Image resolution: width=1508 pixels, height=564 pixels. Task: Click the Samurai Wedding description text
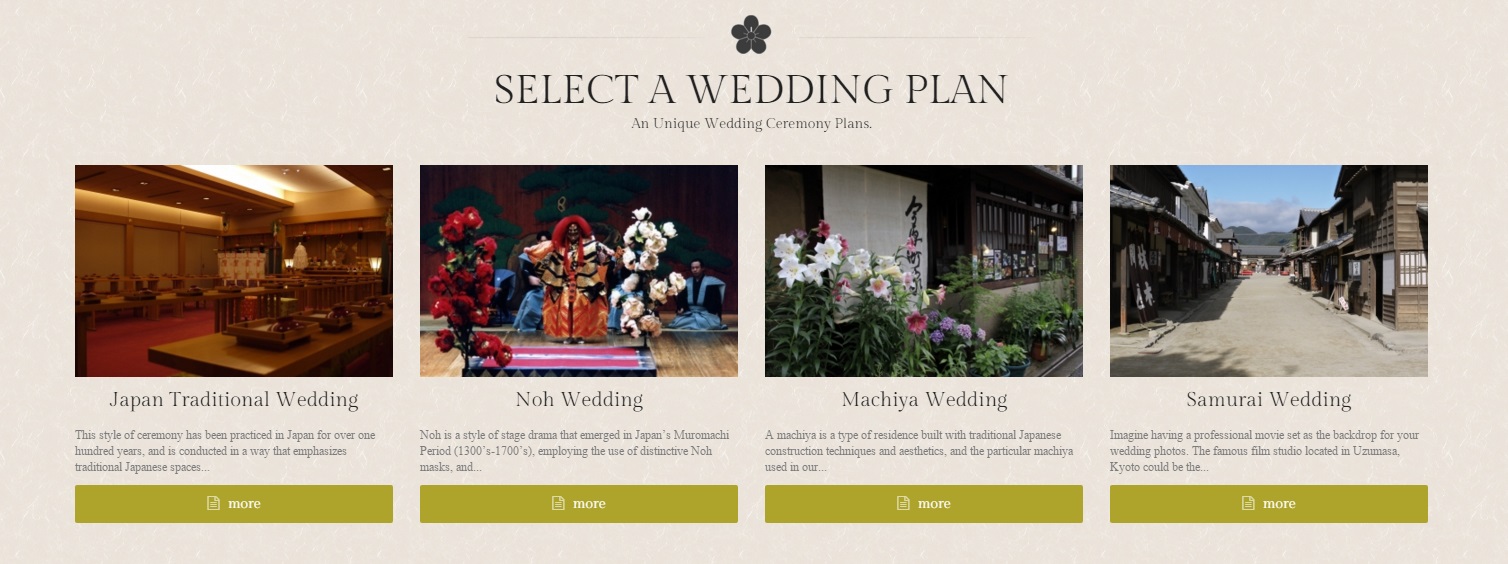click(1265, 451)
